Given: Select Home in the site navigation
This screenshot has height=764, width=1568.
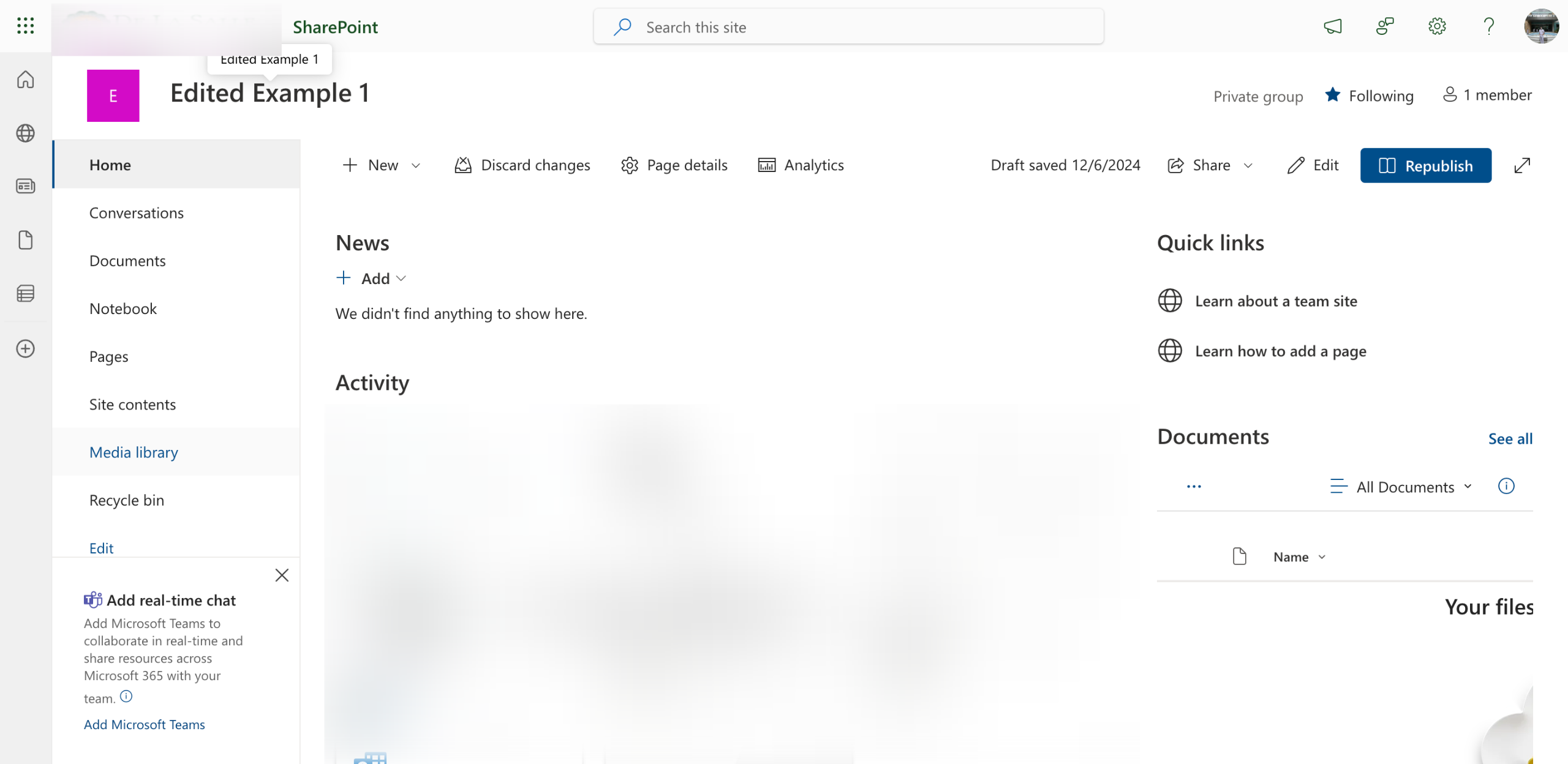Looking at the screenshot, I should [176, 165].
